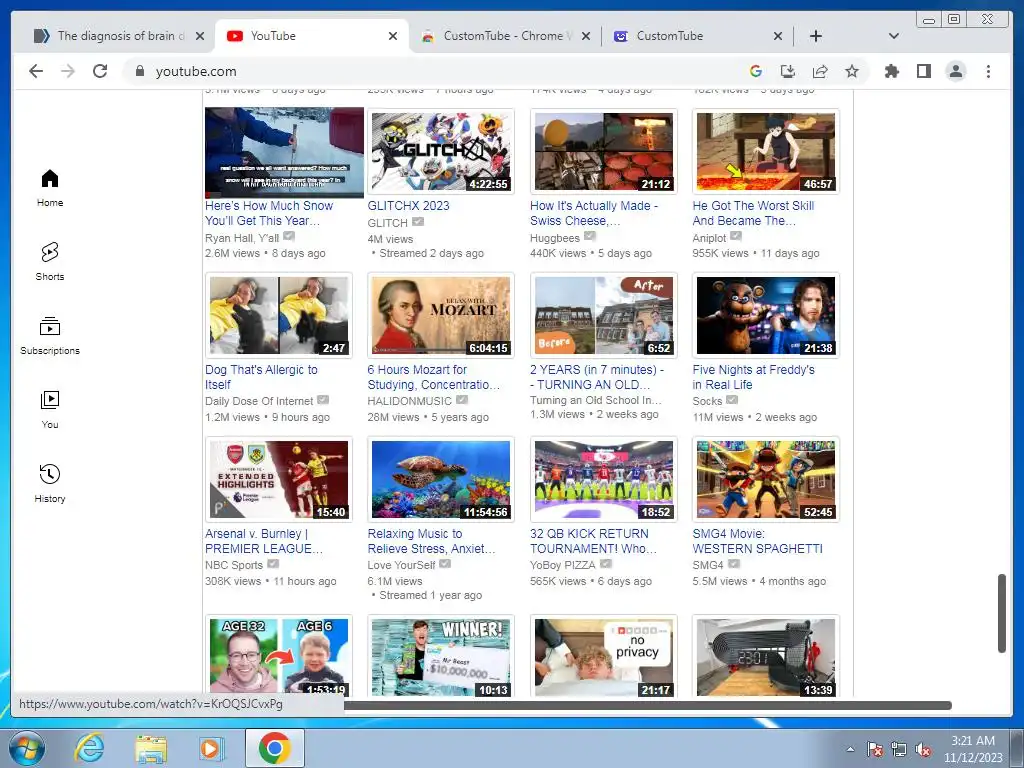Open the You sidebar icon

(50, 409)
